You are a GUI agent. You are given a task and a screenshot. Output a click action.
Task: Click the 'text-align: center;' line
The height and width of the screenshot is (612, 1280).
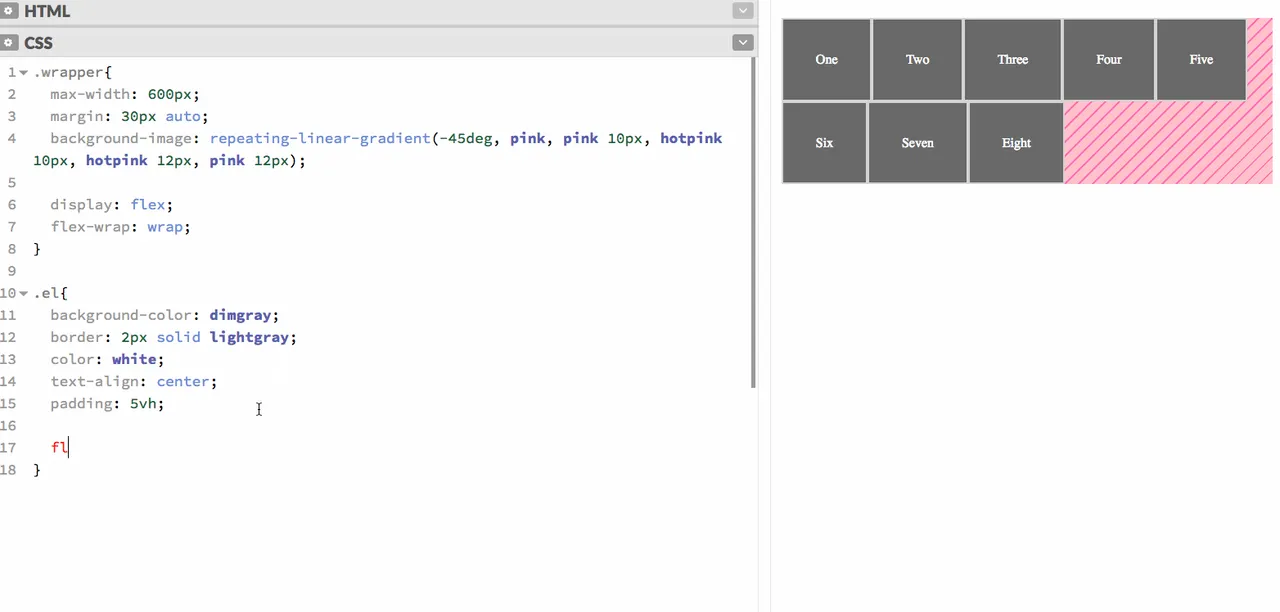pyautogui.click(x=134, y=381)
